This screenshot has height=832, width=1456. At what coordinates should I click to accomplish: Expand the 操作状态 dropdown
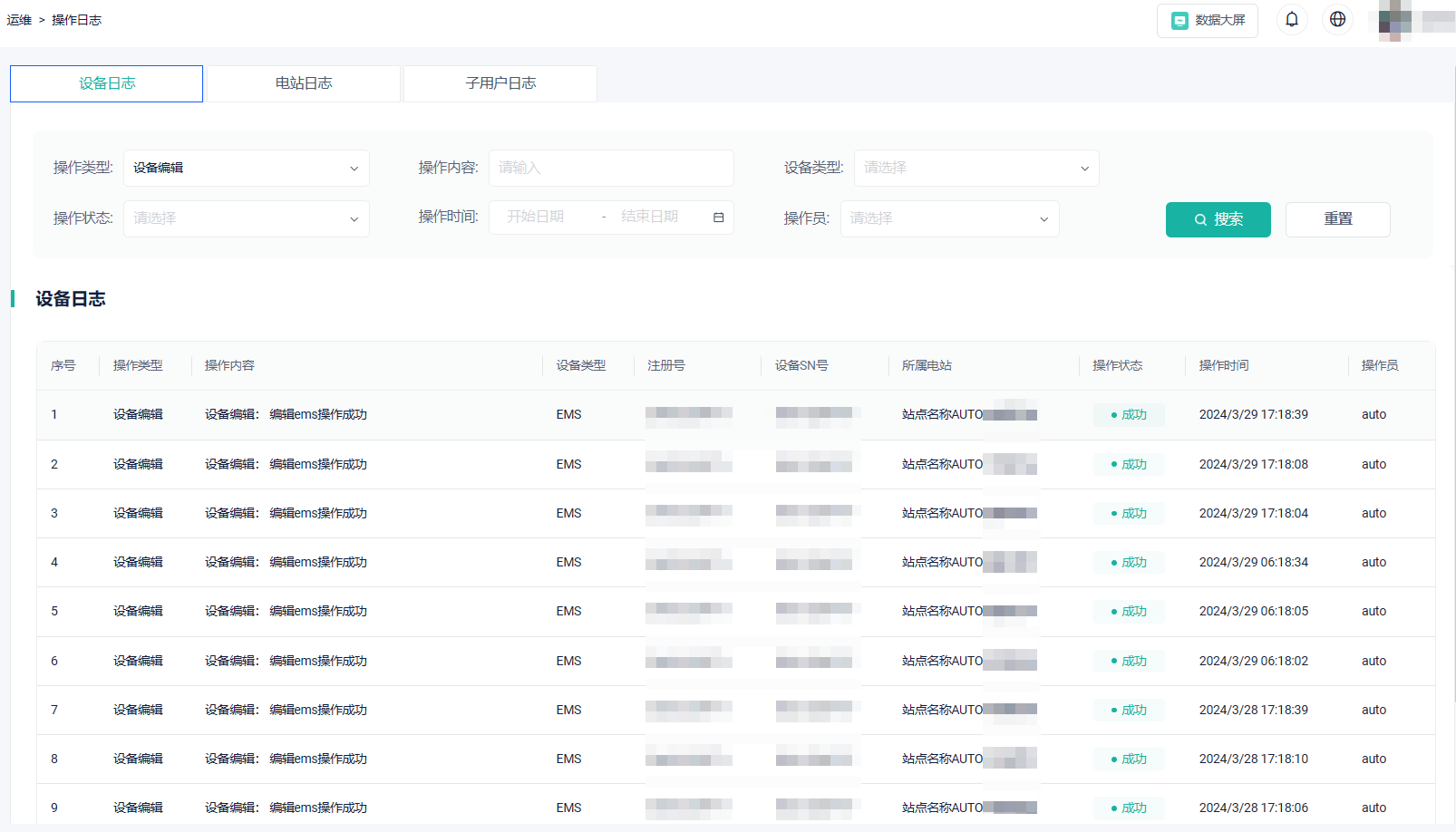pos(246,218)
